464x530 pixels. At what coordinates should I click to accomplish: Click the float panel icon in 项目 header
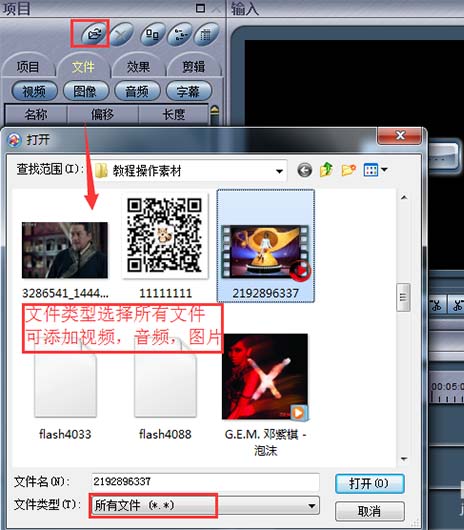tap(200, 8)
